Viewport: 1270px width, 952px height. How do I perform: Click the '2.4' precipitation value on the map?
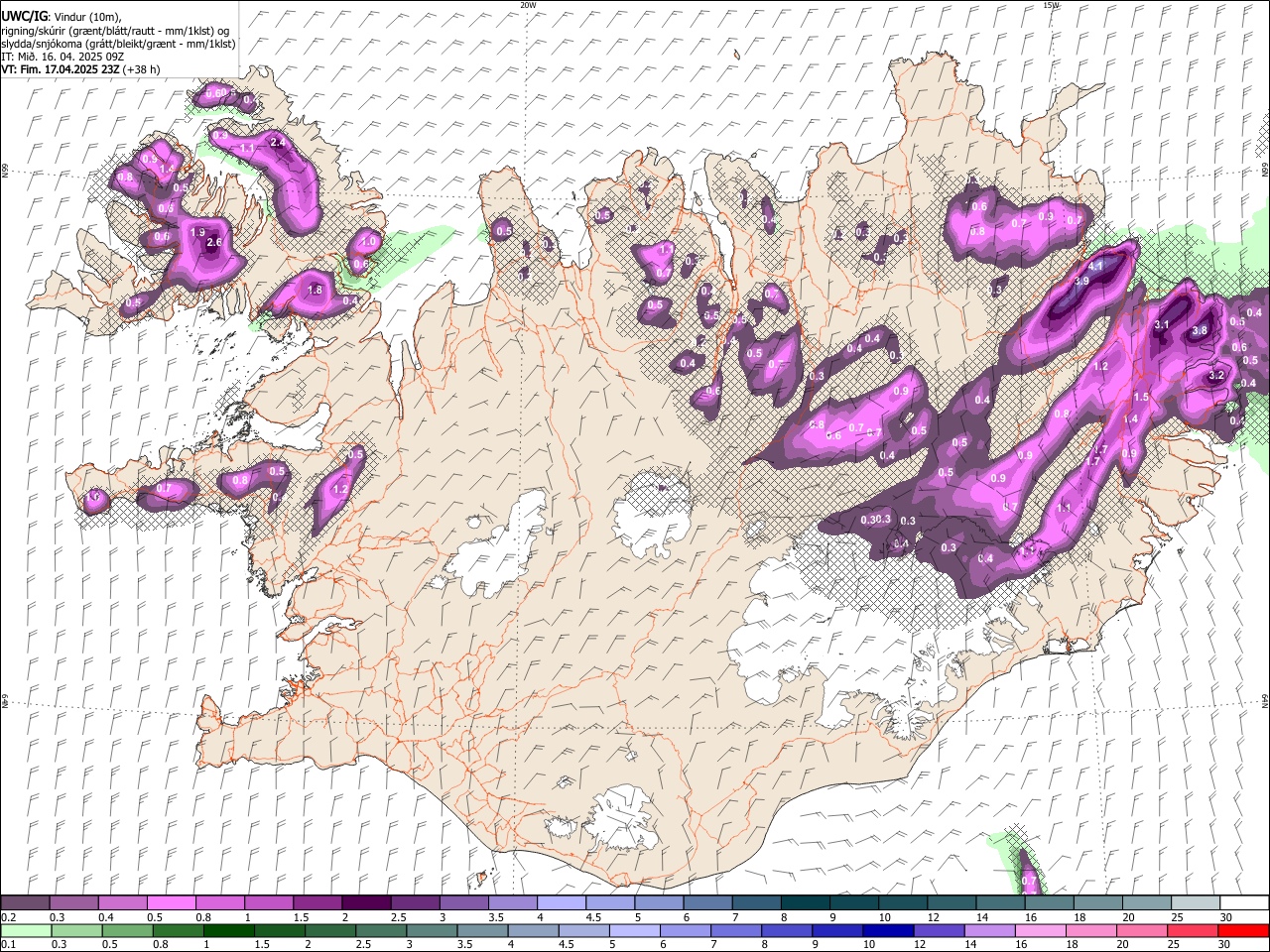point(278,143)
